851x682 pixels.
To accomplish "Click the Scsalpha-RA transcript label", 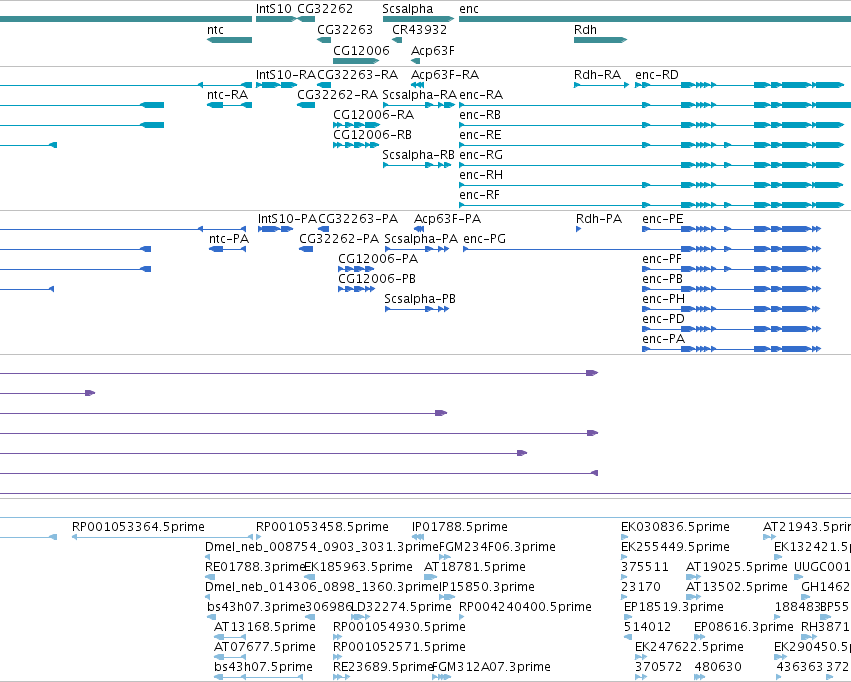I will pyautogui.click(x=420, y=95).
